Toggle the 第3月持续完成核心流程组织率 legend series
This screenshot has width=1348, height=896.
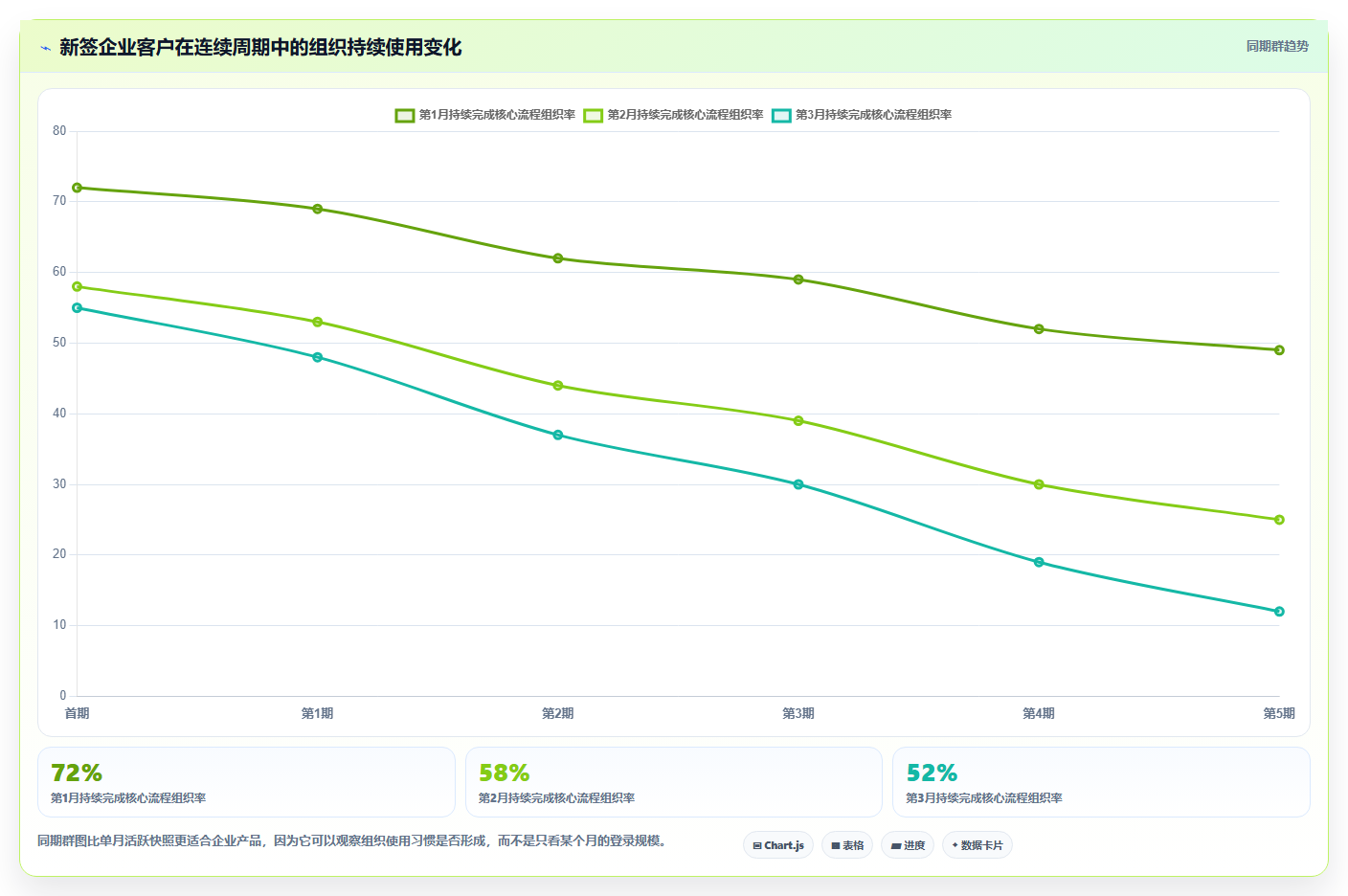pyautogui.click(x=862, y=115)
